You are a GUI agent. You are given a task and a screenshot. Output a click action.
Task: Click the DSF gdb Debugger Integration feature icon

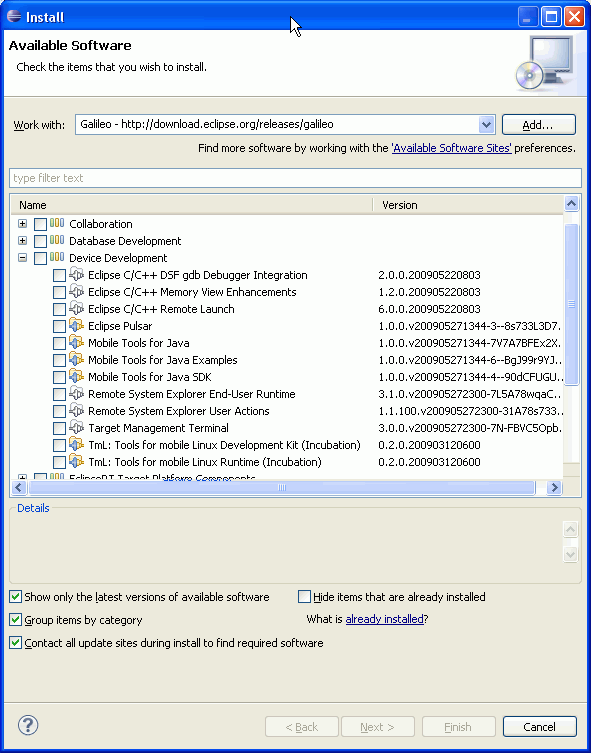77,275
